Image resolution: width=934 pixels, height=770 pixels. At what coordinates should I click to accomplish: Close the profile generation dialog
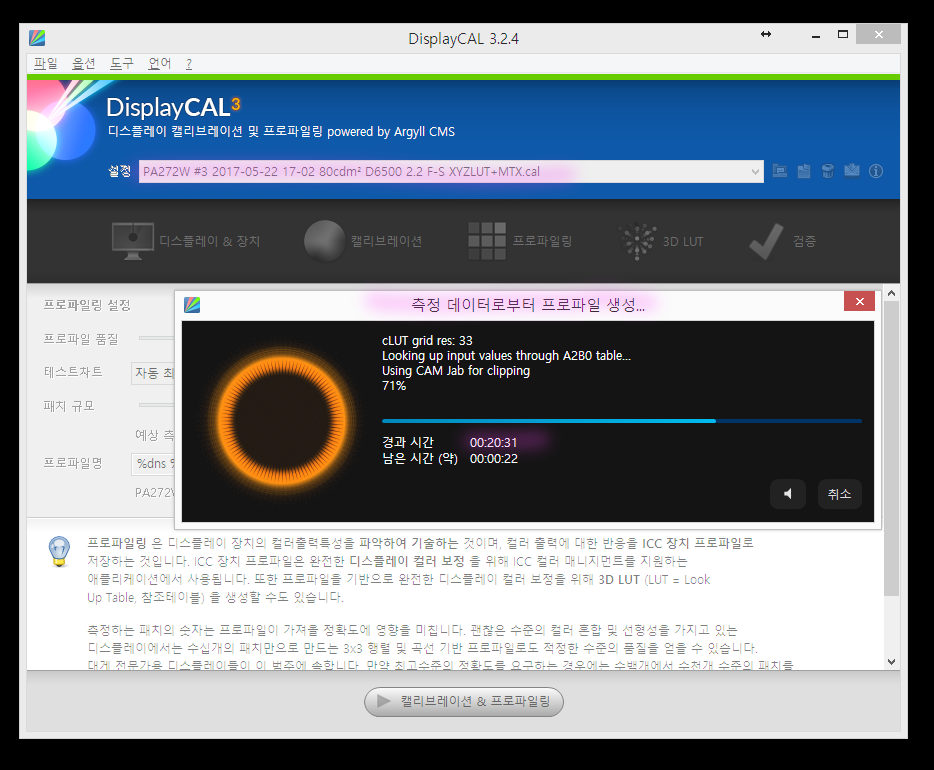coord(860,301)
